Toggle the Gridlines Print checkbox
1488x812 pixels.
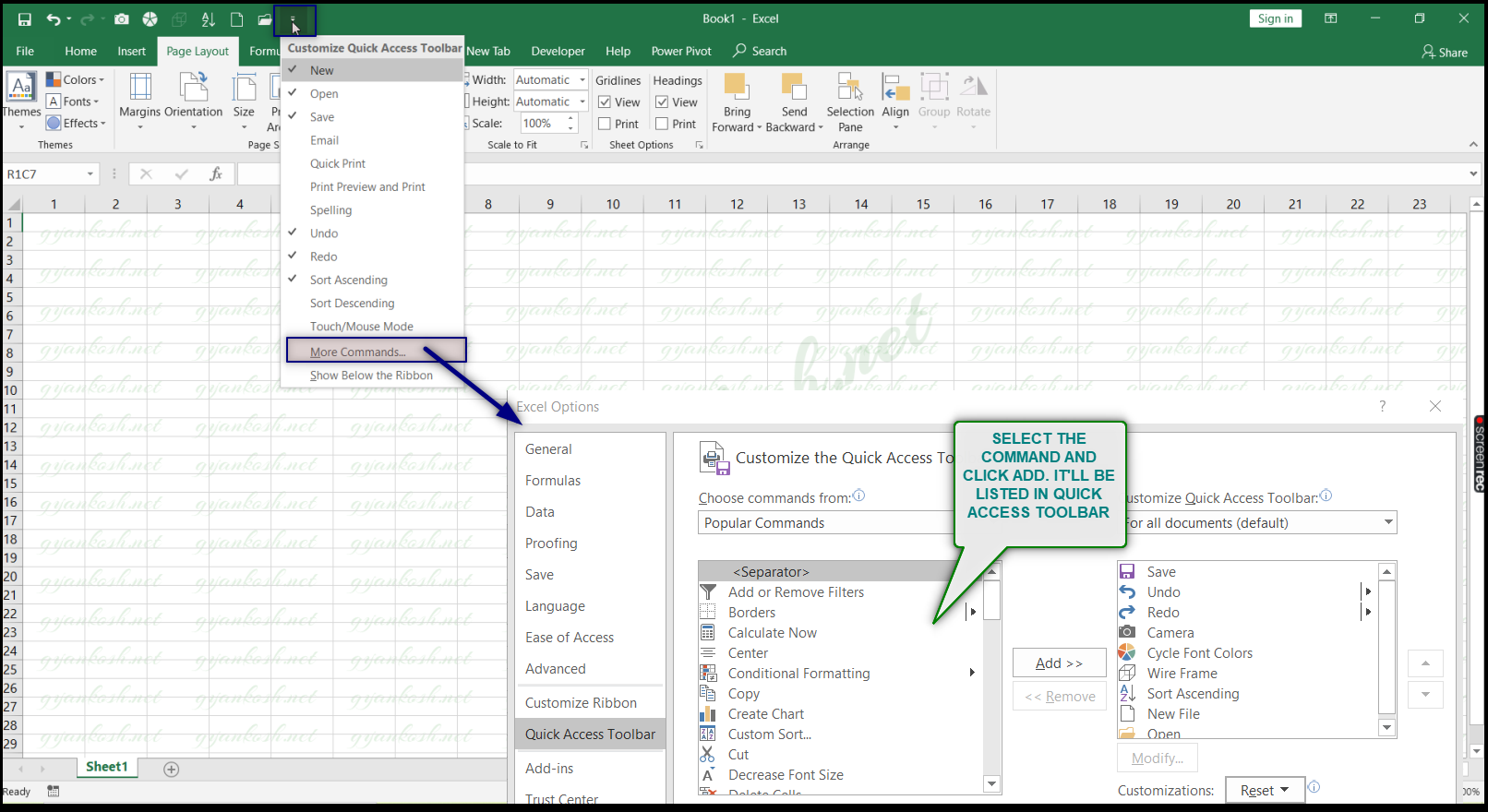click(x=605, y=124)
